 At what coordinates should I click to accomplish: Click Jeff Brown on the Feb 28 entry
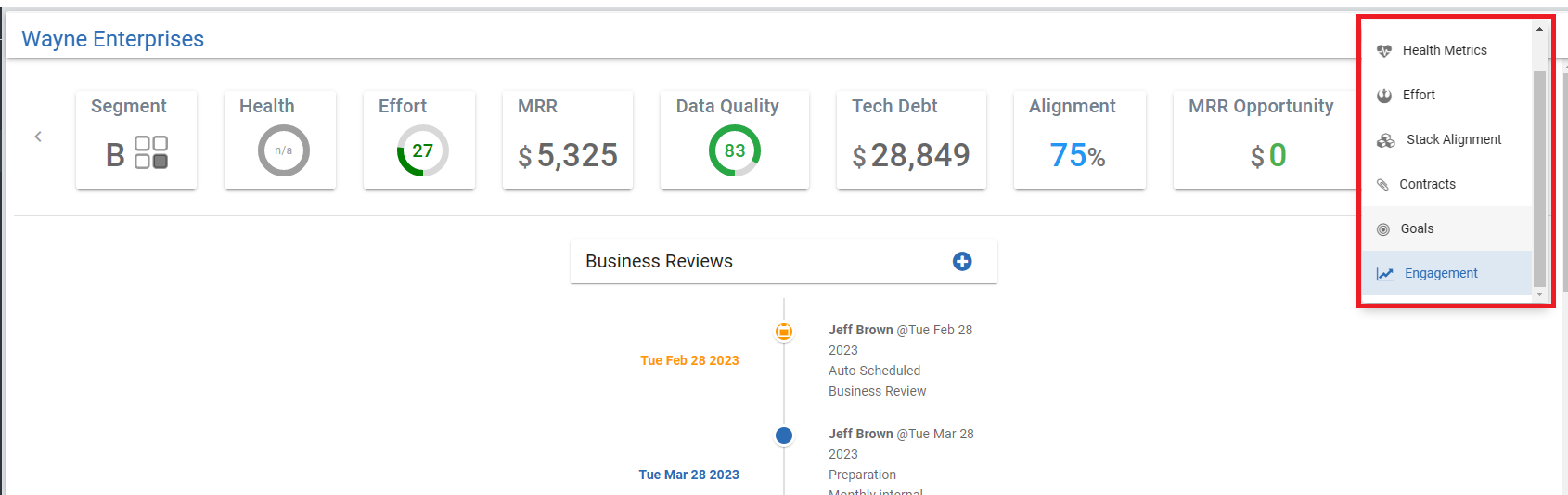pyautogui.click(x=861, y=330)
